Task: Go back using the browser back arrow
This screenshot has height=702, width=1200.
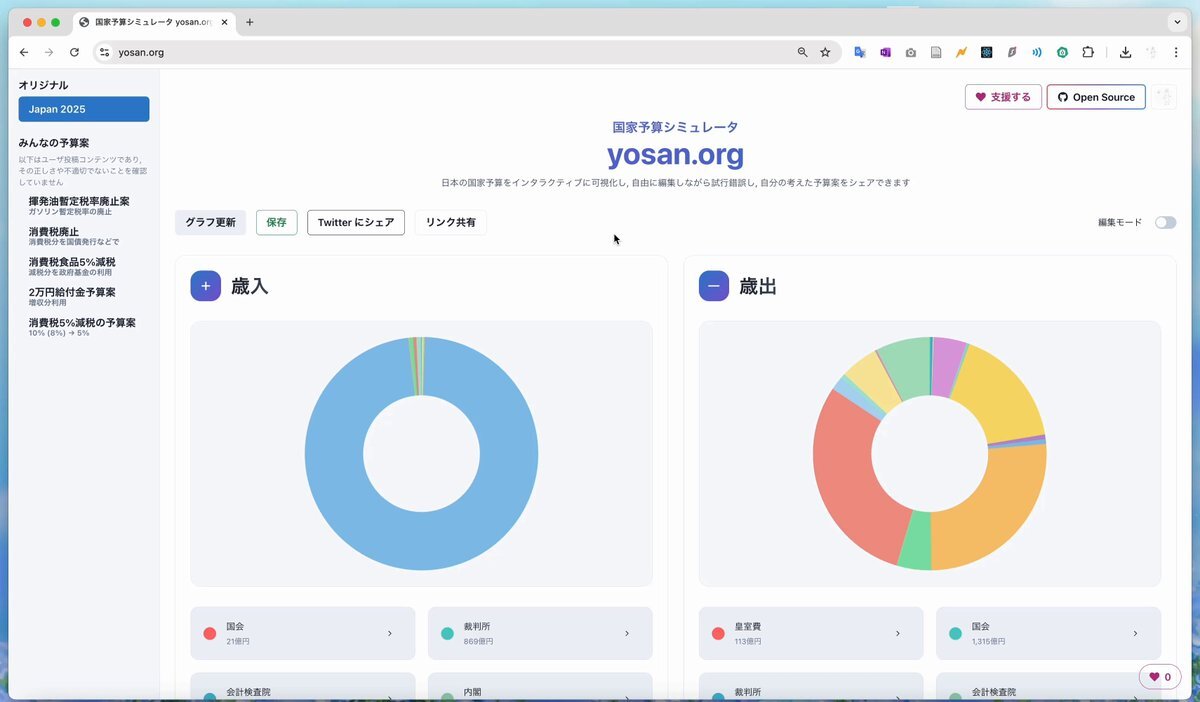Action: 24,52
